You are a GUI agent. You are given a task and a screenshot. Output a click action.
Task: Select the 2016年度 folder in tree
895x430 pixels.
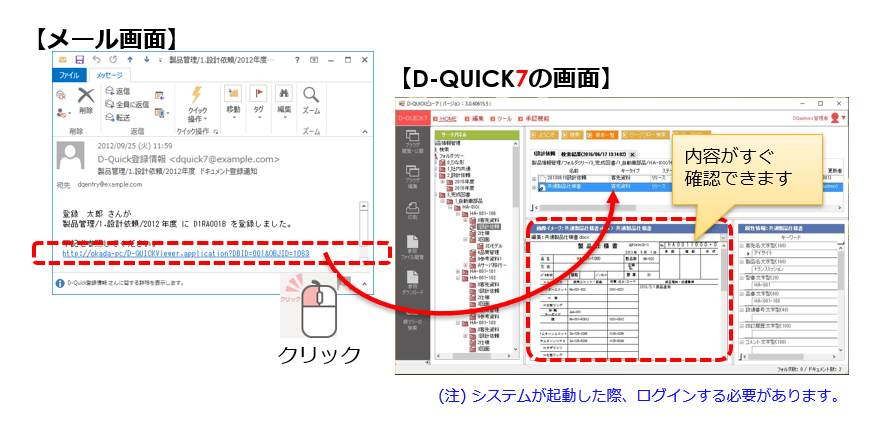point(461,187)
